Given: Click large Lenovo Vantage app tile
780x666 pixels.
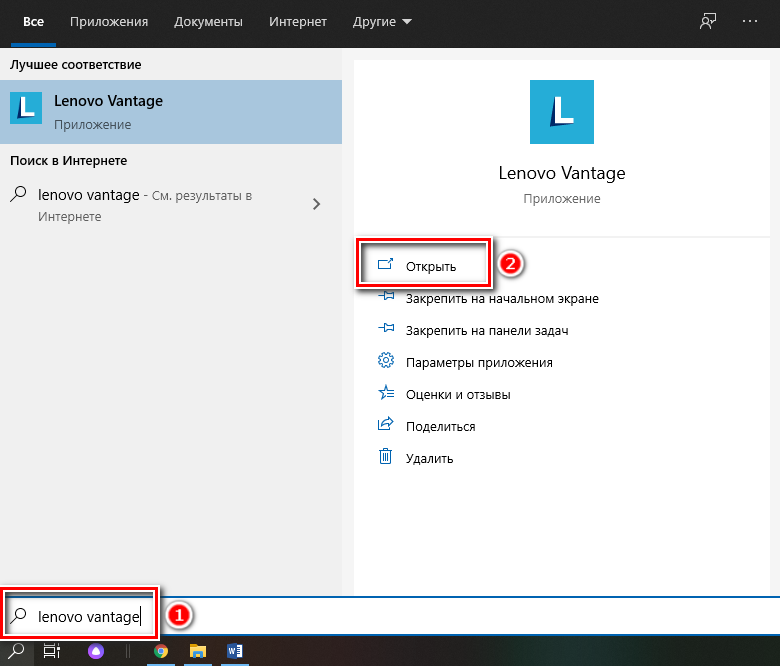Looking at the screenshot, I should pyautogui.click(x=562, y=112).
